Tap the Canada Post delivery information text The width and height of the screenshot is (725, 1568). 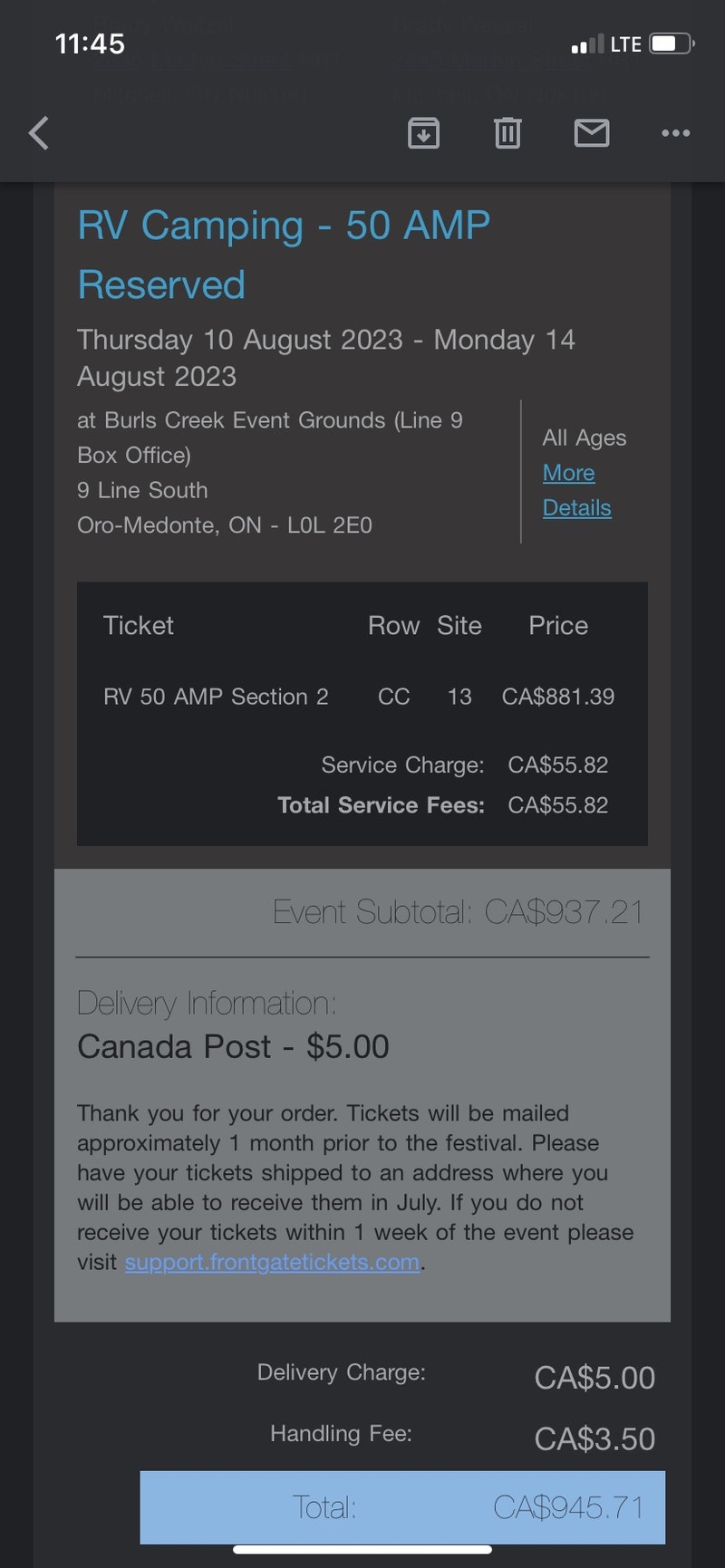[234, 1046]
